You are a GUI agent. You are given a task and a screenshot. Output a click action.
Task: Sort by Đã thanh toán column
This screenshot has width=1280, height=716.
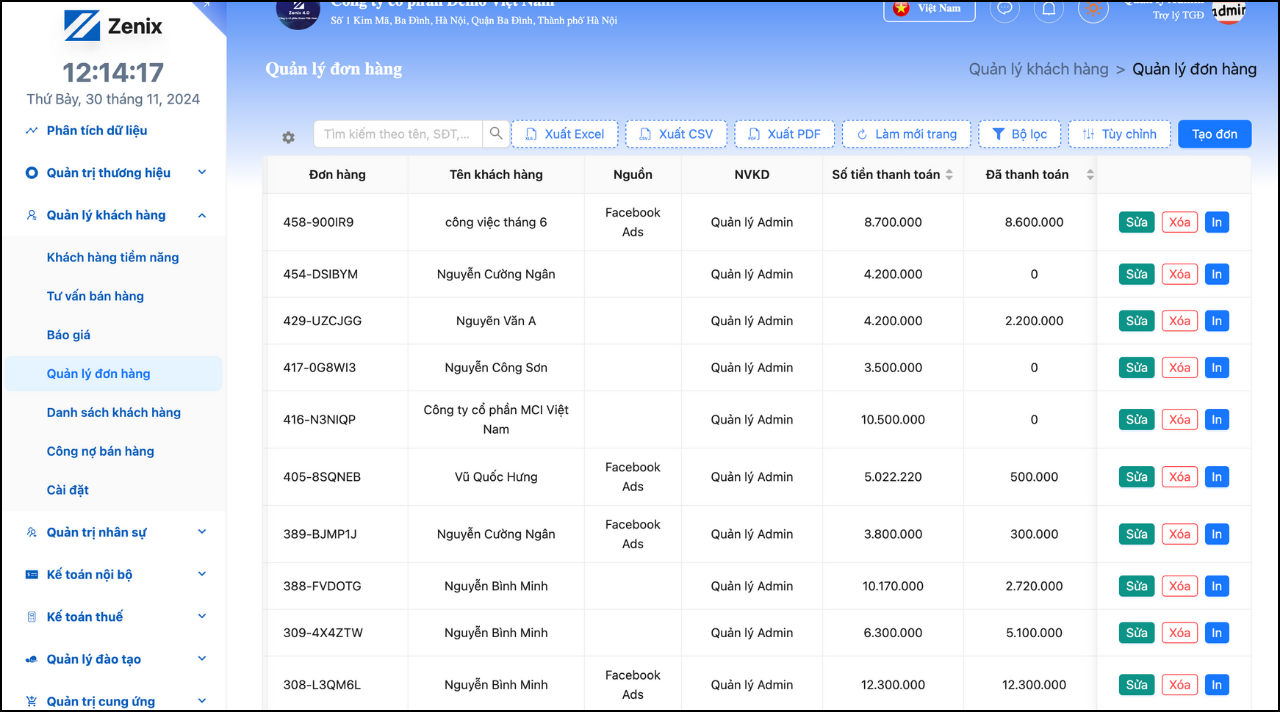1089,175
